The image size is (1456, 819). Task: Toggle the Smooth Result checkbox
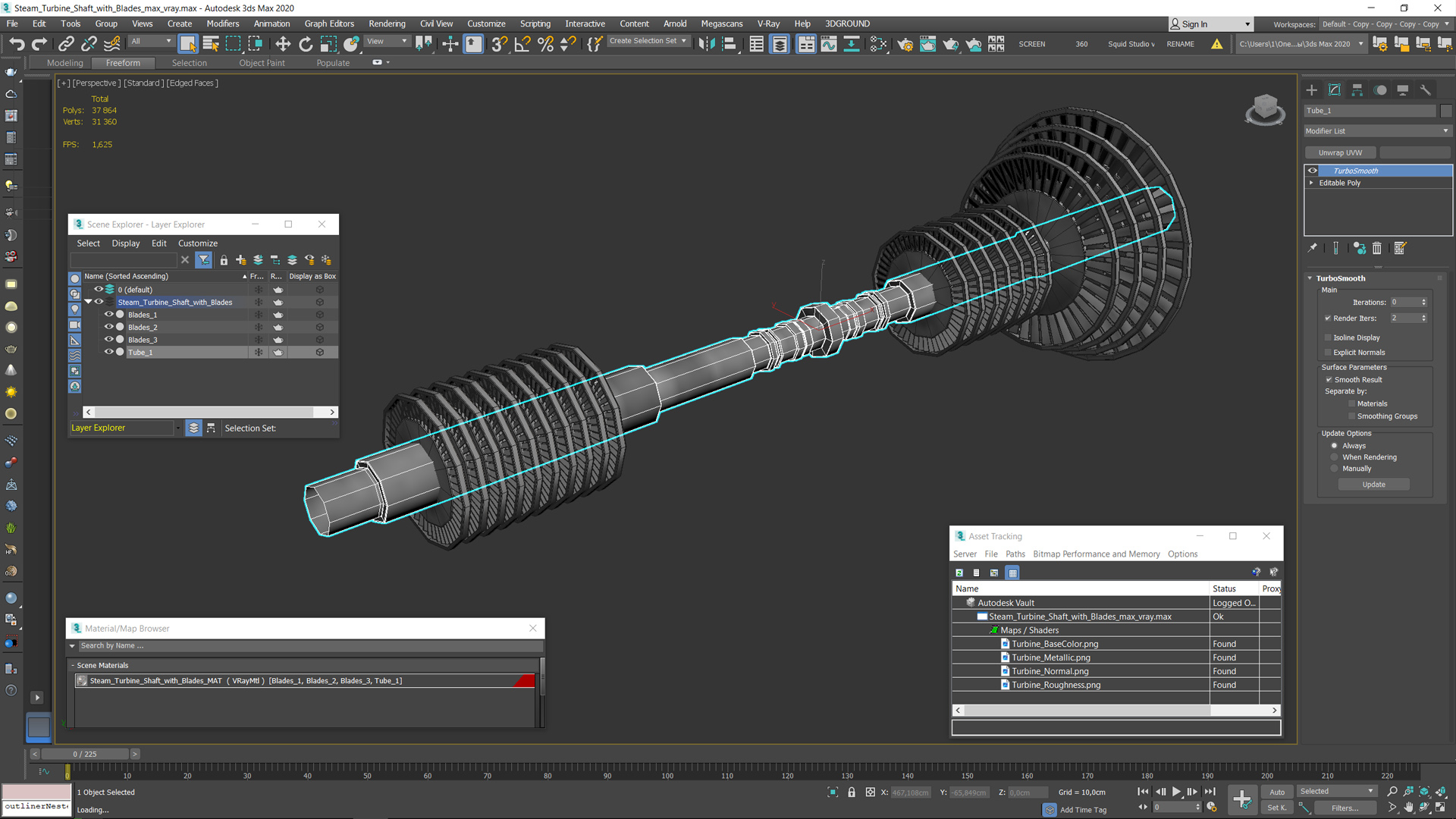[1329, 380]
